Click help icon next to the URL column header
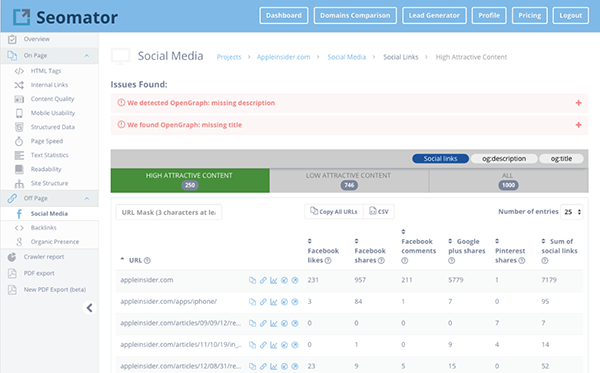600x373 pixels. [147, 261]
